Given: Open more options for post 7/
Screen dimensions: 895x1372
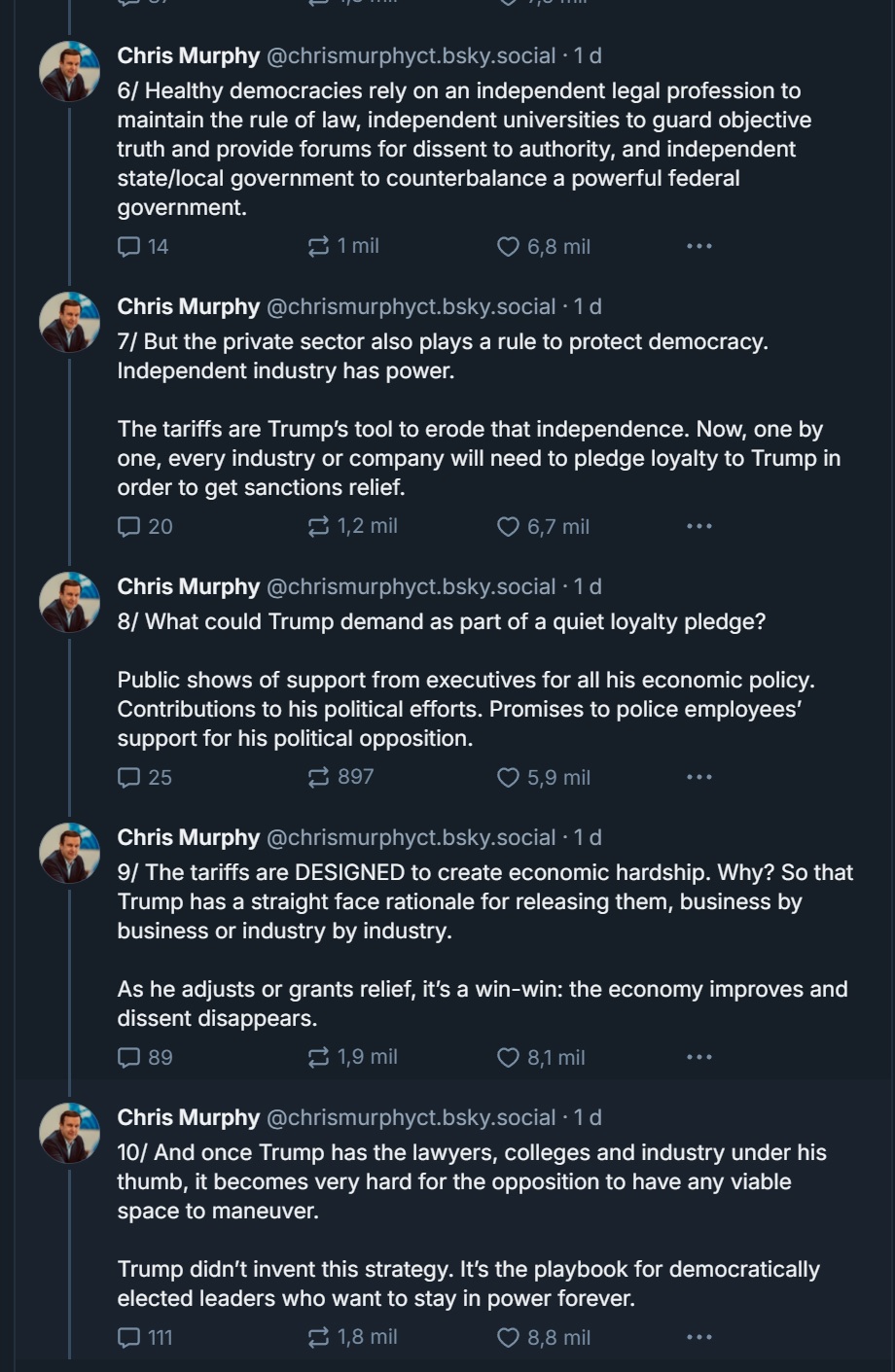Looking at the screenshot, I should coord(698,527).
